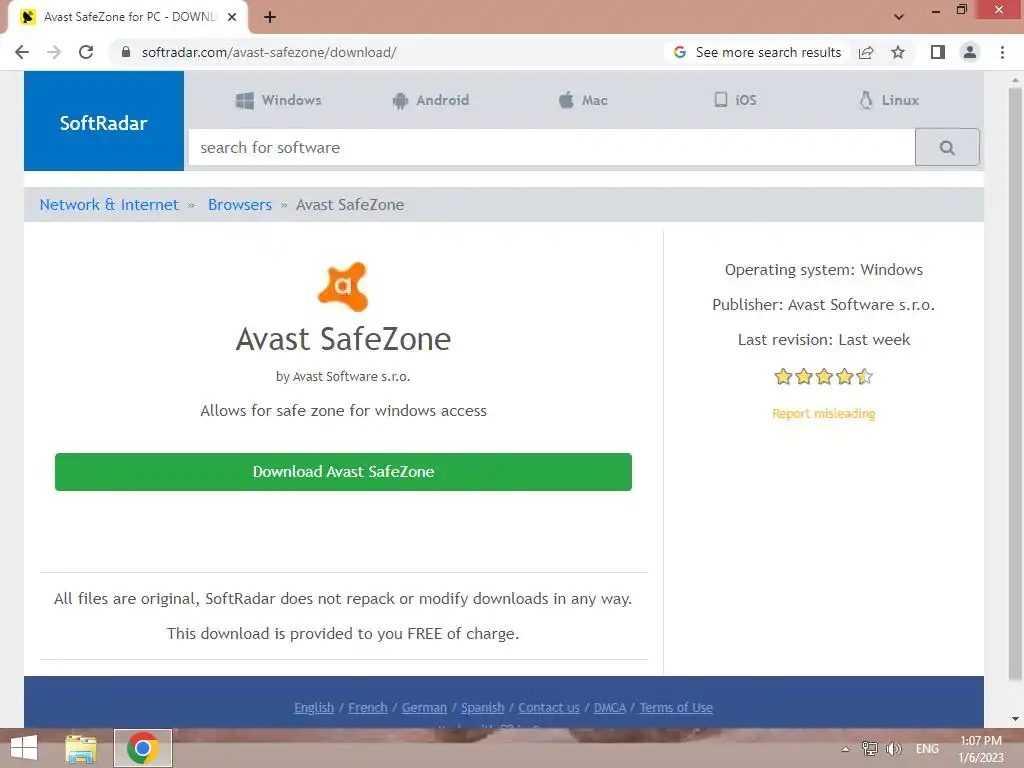The height and width of the screenshot is (768, 1024).
Task: Open Network & Internet breadcrumb
Action: tap(109, 204)
